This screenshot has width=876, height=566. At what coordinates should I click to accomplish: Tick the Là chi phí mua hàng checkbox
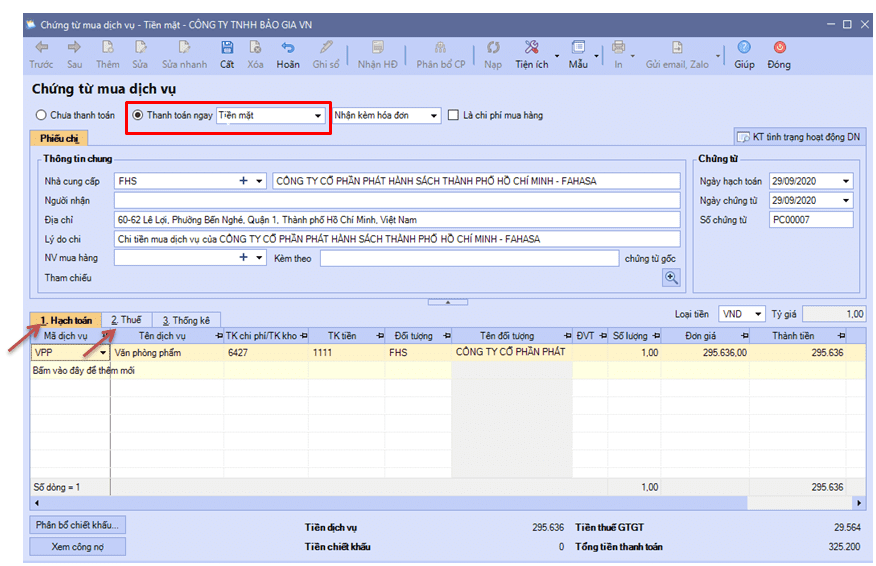point(454,116)
